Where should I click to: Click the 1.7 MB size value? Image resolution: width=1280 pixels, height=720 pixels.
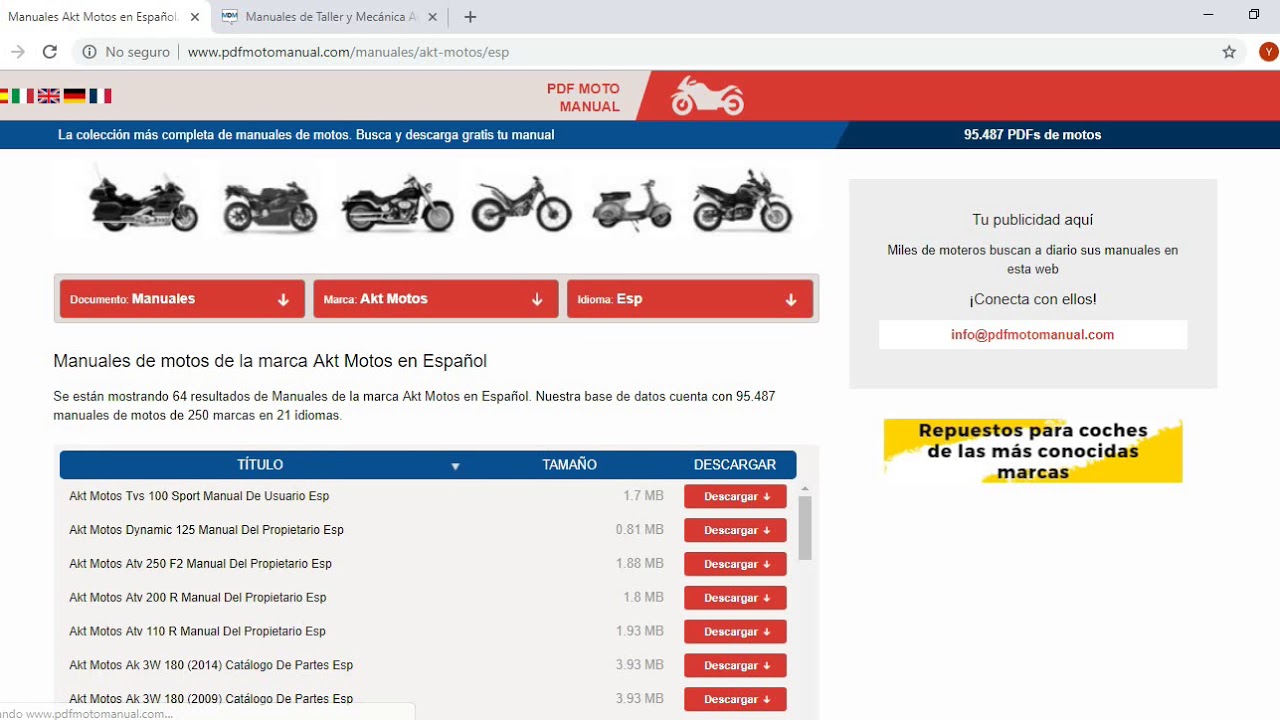click(643, 496)
